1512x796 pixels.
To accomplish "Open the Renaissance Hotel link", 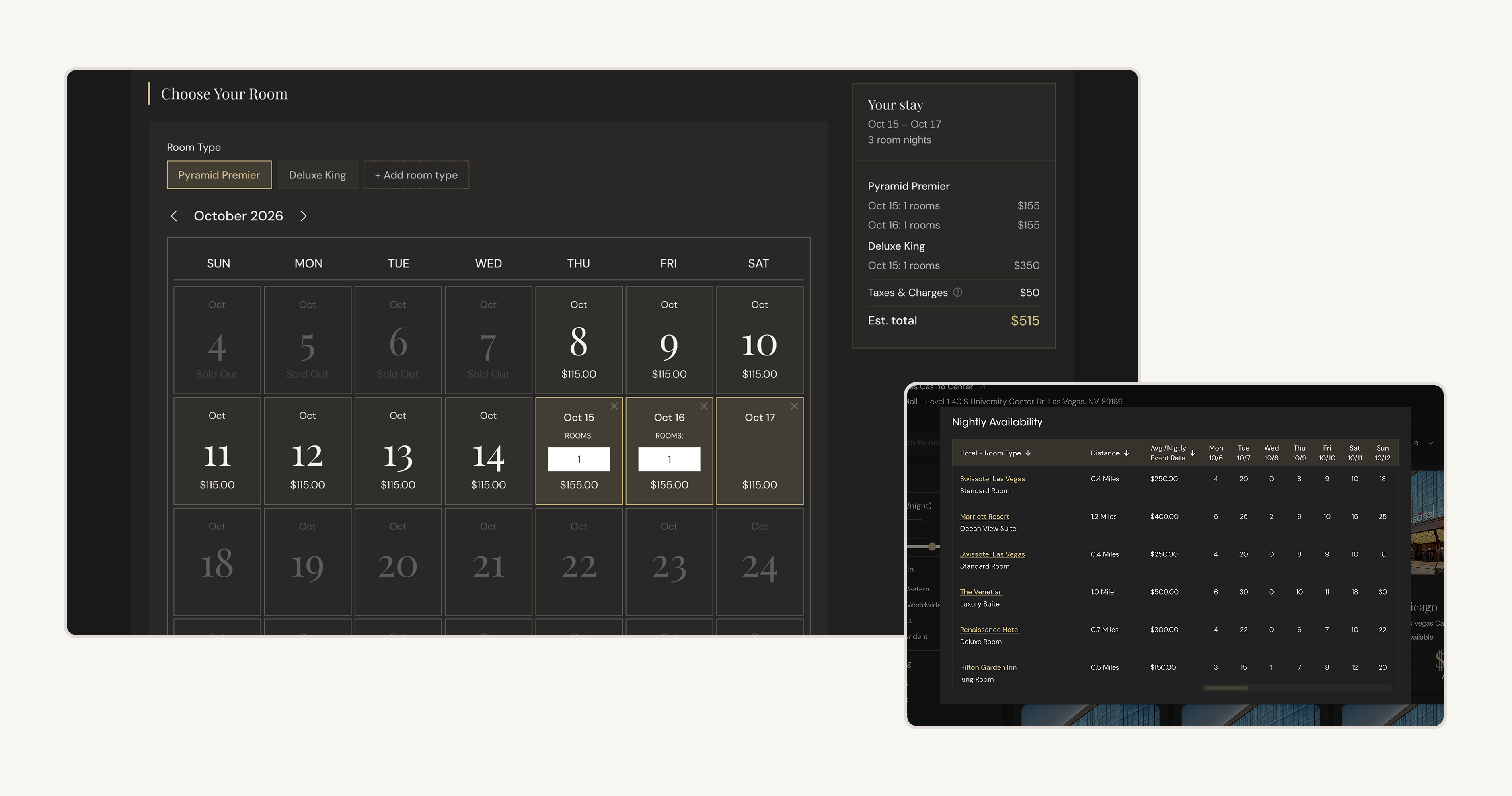I will pos(990,629).
